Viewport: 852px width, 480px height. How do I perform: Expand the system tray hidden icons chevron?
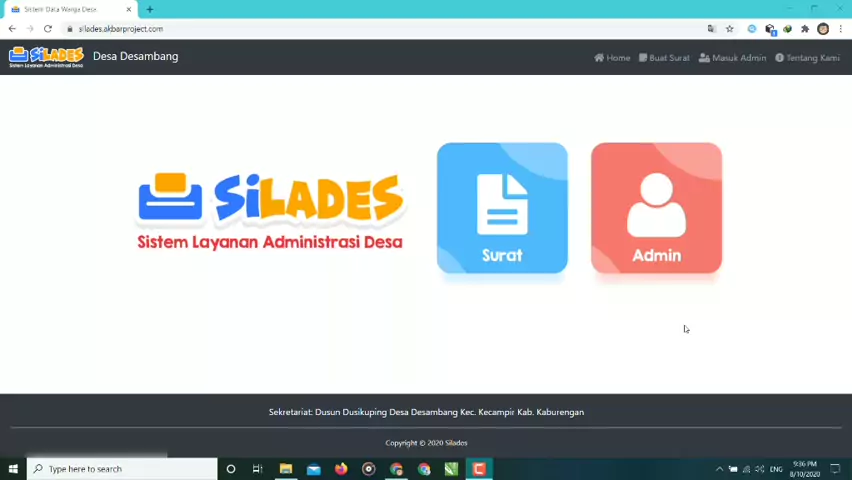[x=719, y=469]
